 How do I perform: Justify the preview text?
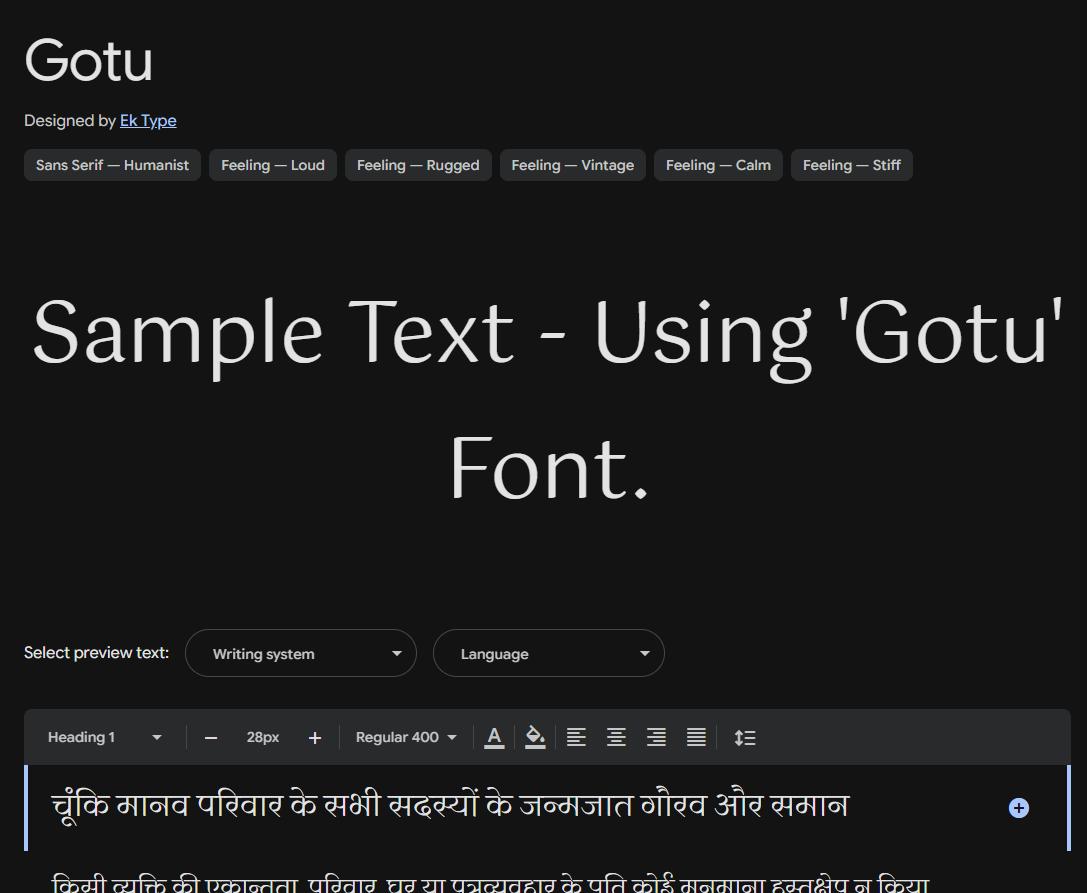pyautogui.click(x=696, y=737)
